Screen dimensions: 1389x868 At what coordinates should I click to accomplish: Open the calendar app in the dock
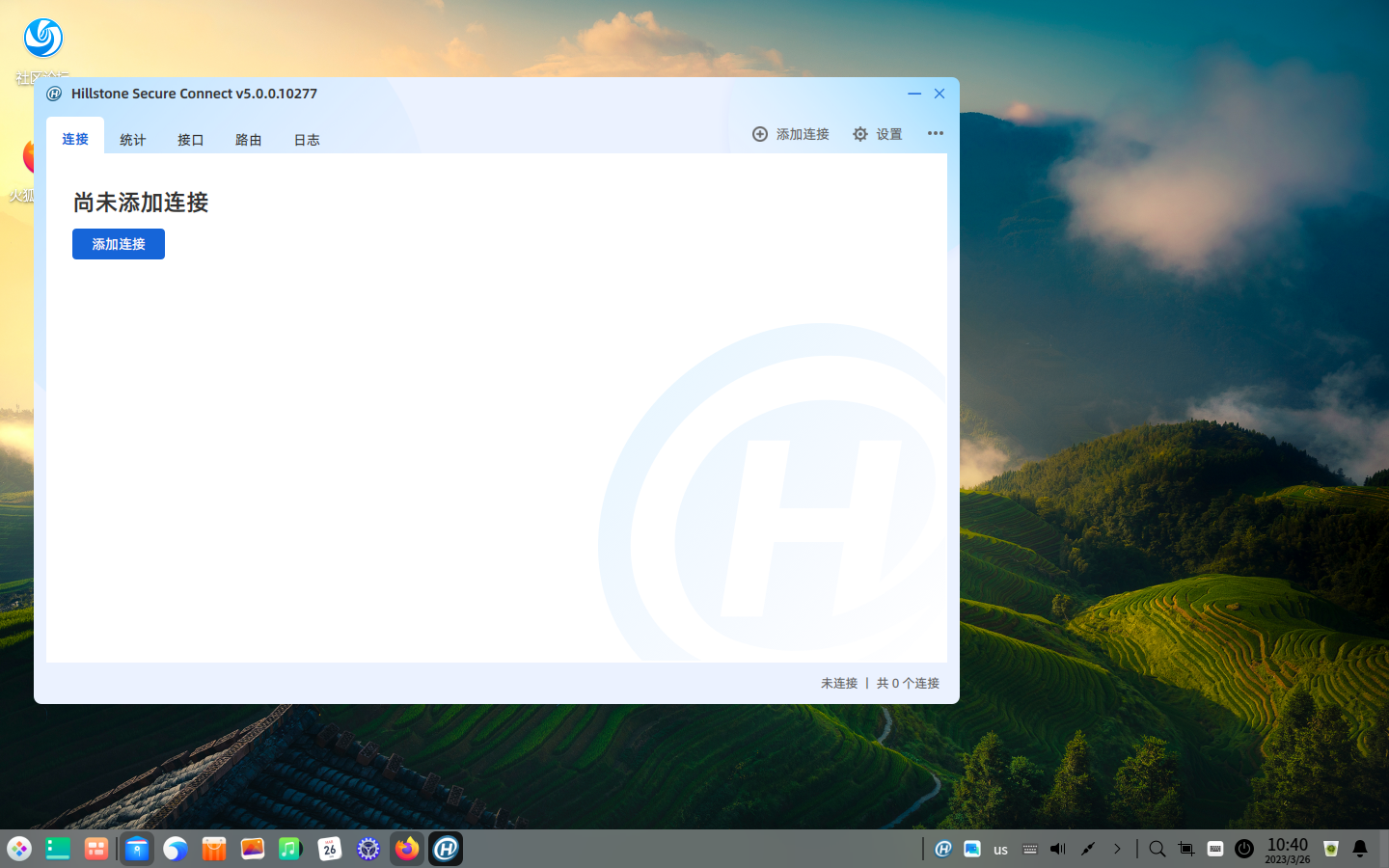point(330,849)
